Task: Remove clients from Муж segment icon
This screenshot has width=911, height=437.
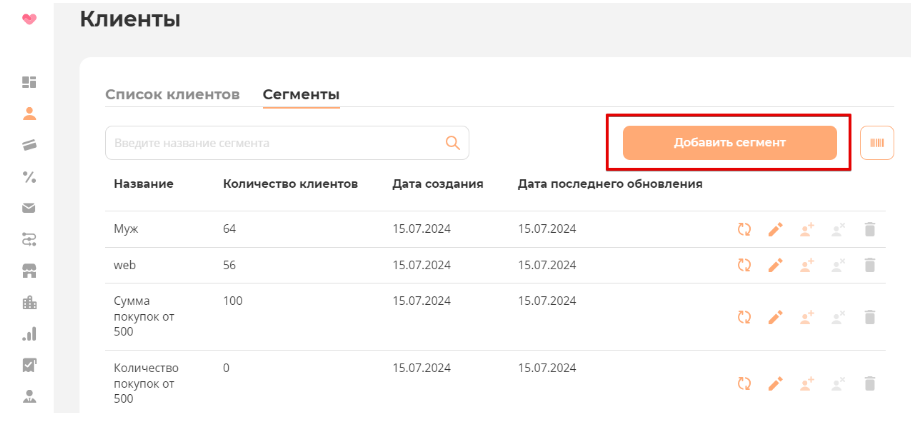Action: click(838, 230)
